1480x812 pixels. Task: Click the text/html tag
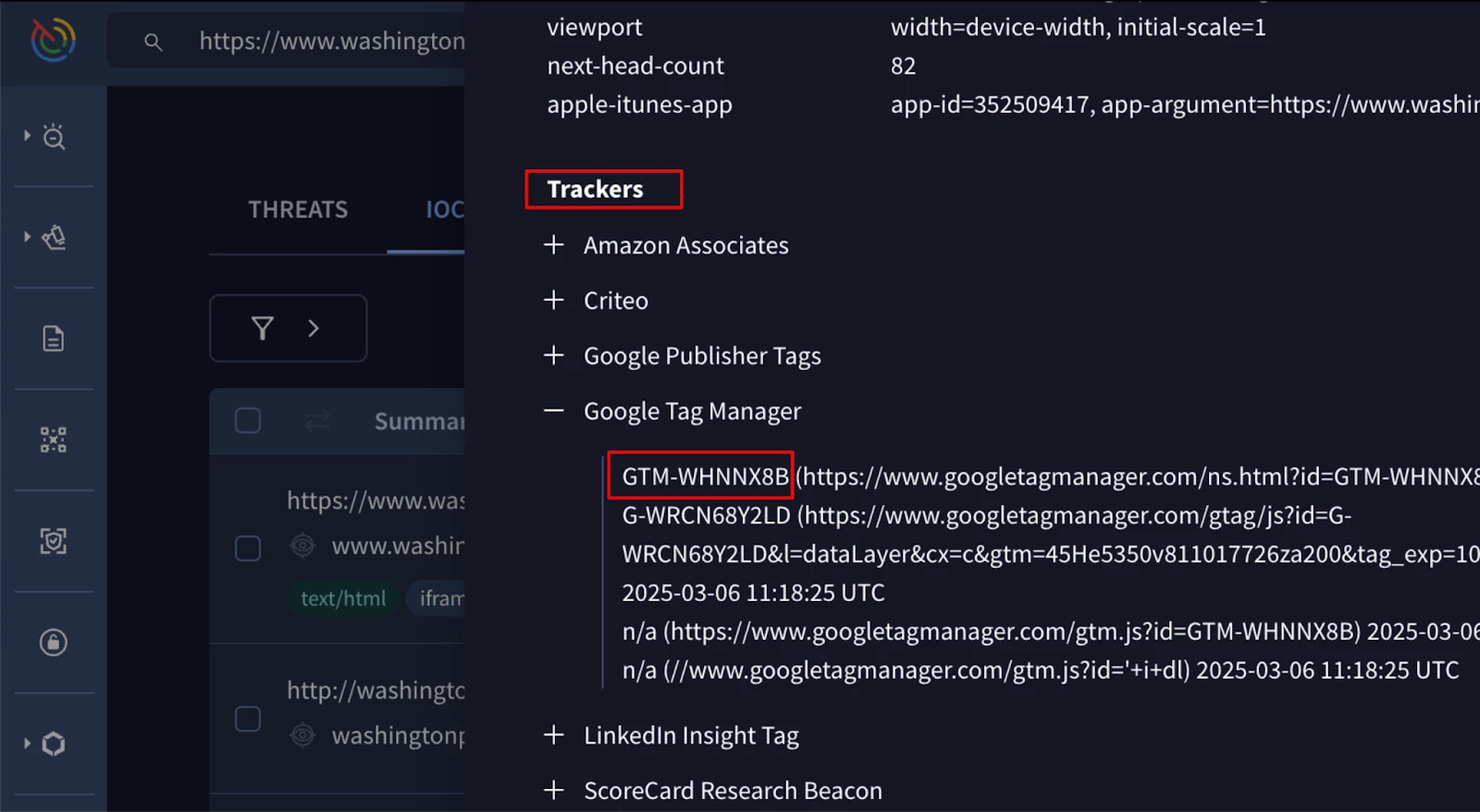(343, 598)
